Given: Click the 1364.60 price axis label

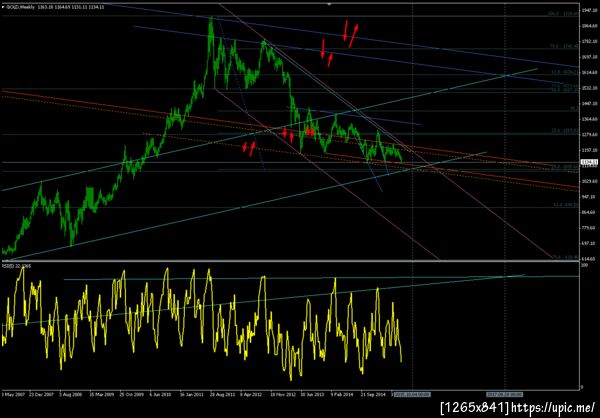Looking at the screenshot, I should click(x=589, y=119).
